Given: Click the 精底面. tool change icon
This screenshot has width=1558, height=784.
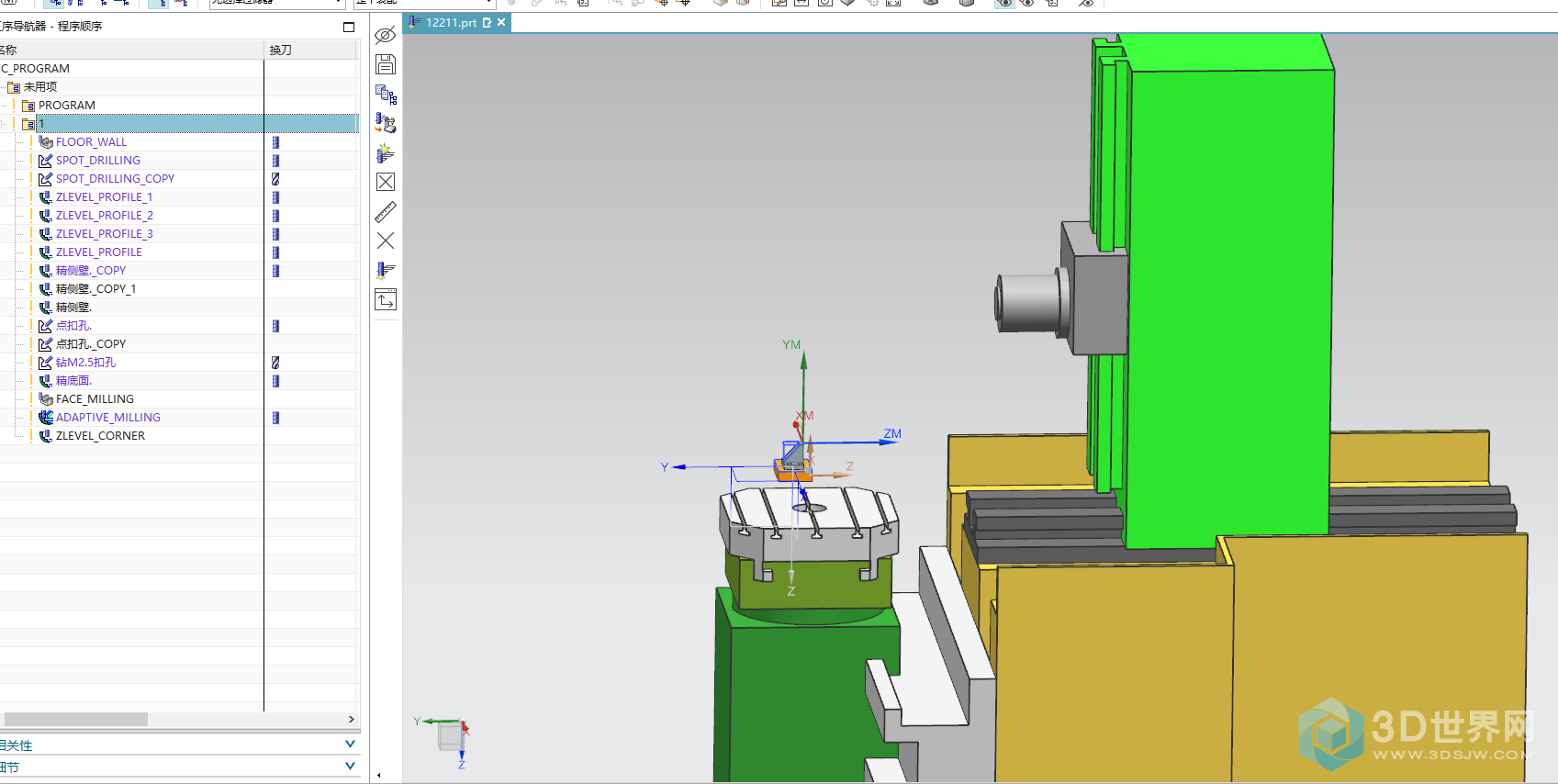Looking at the screenshot, I should (x=275, y=381).
